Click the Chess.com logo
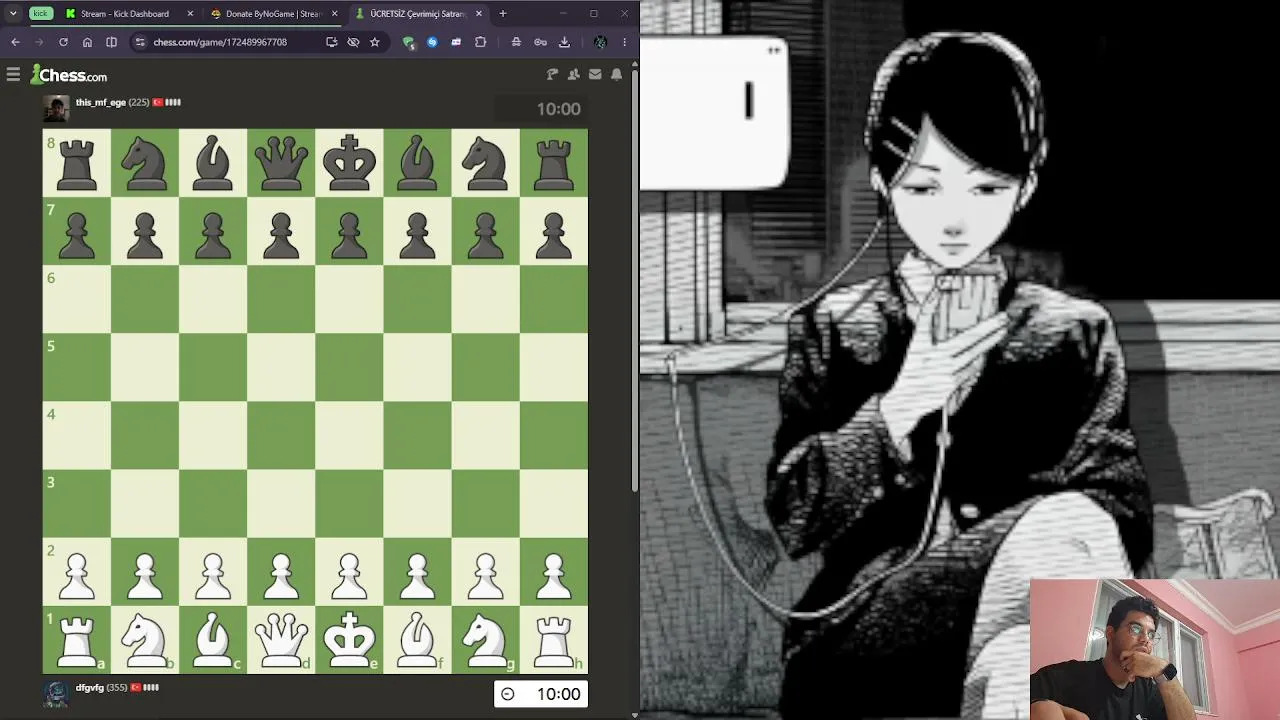The image size is (1280, 720). pyautogui.click(x=69, y=75)
